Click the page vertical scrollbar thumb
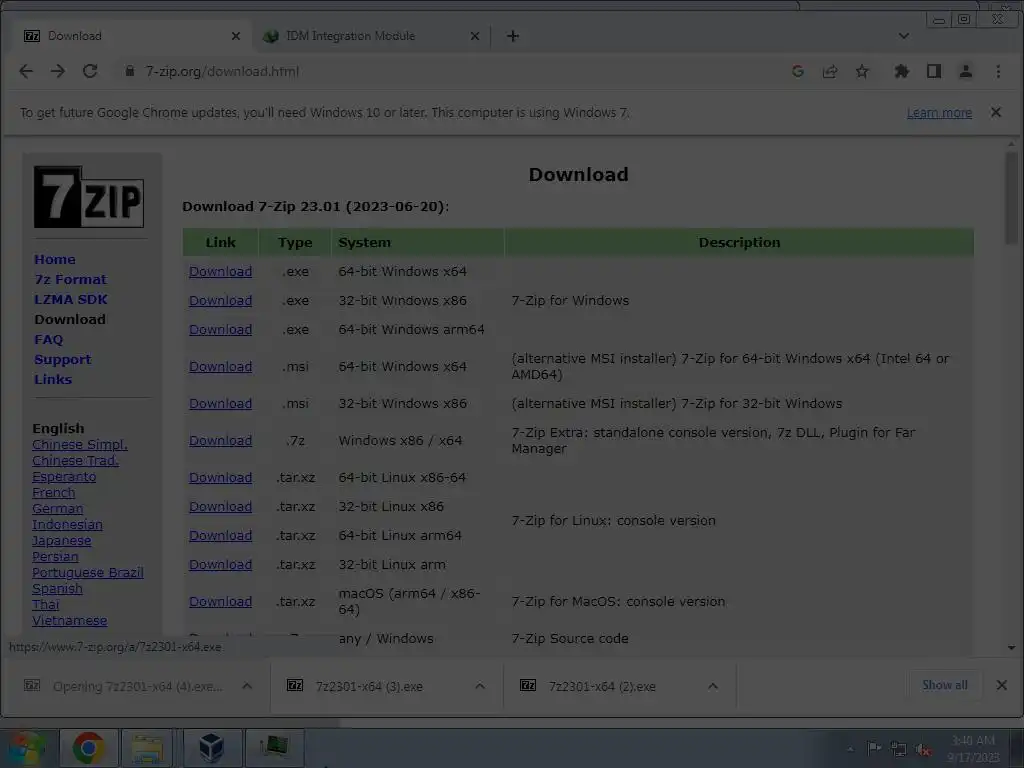The height and width of the screenshot is (768, 1024). click(1011, 198)
